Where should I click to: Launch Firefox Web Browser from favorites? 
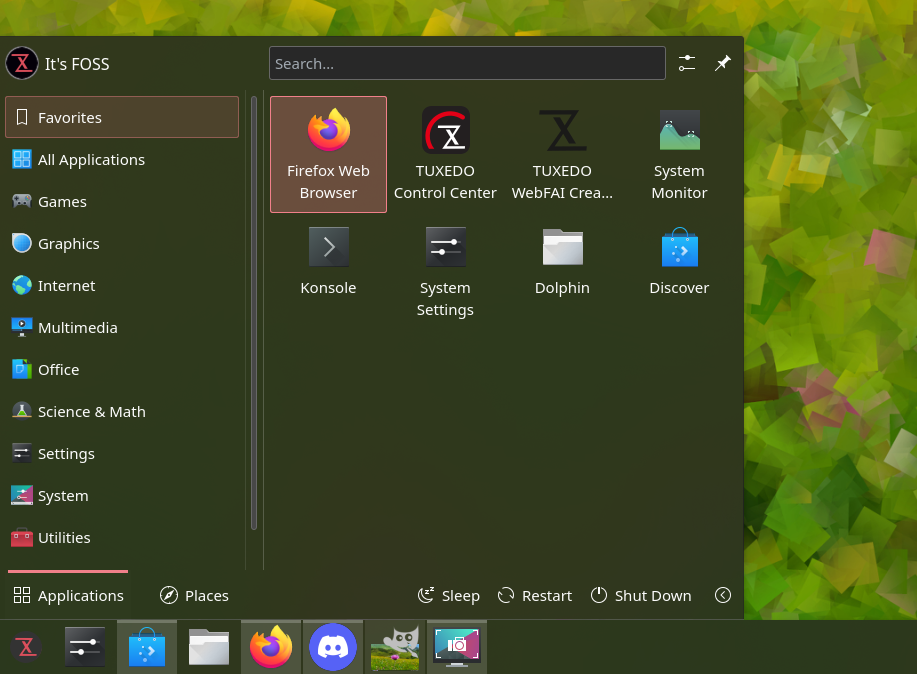(328, 154)
